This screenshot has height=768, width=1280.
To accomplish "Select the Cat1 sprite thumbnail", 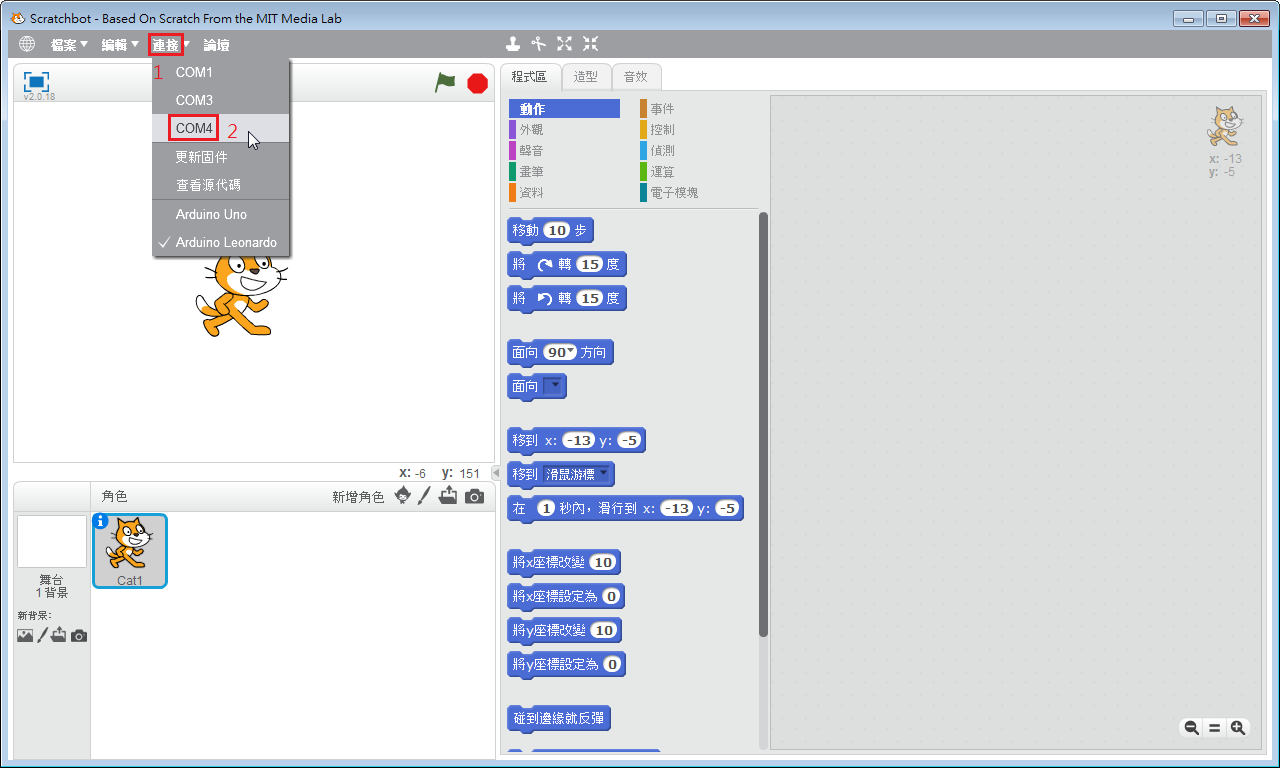I will click(130, 551).
